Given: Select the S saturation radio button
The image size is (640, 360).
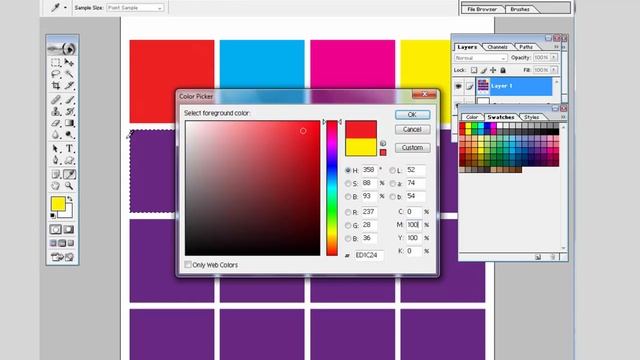Looking at the screenshot, I should click(348, 184).
